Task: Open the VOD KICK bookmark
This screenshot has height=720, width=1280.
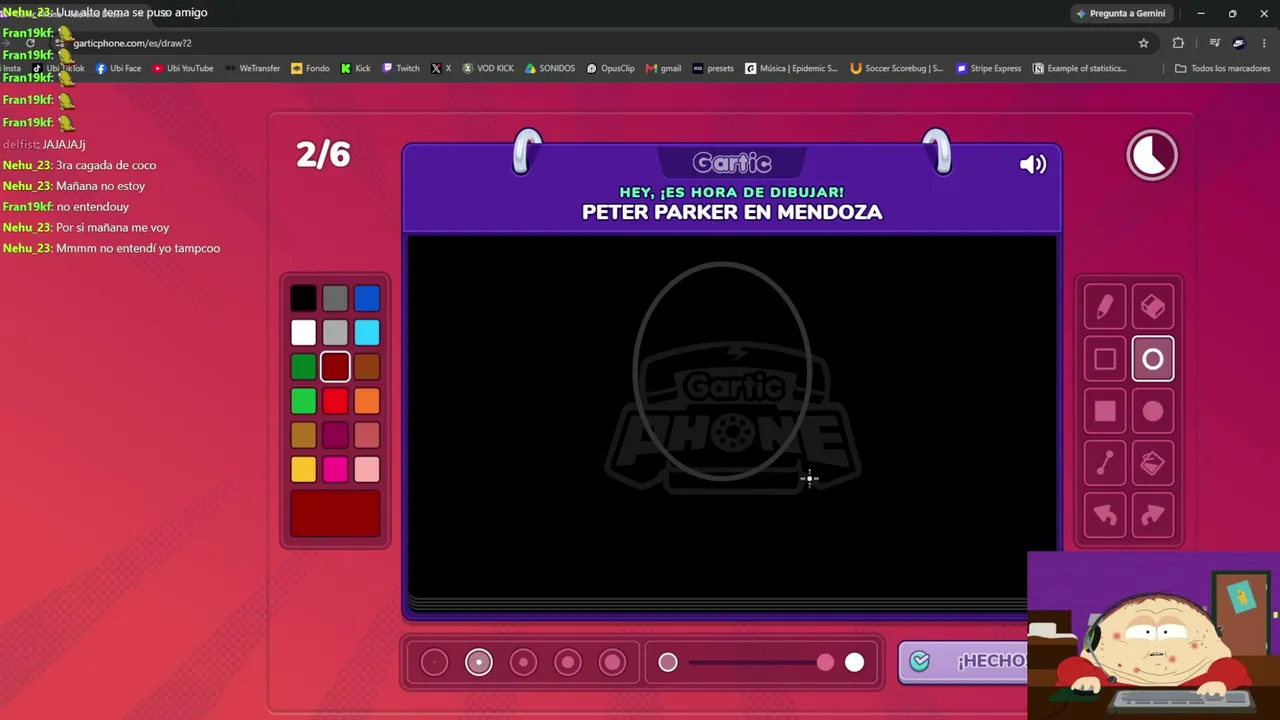Action: (x=488, y=68)
